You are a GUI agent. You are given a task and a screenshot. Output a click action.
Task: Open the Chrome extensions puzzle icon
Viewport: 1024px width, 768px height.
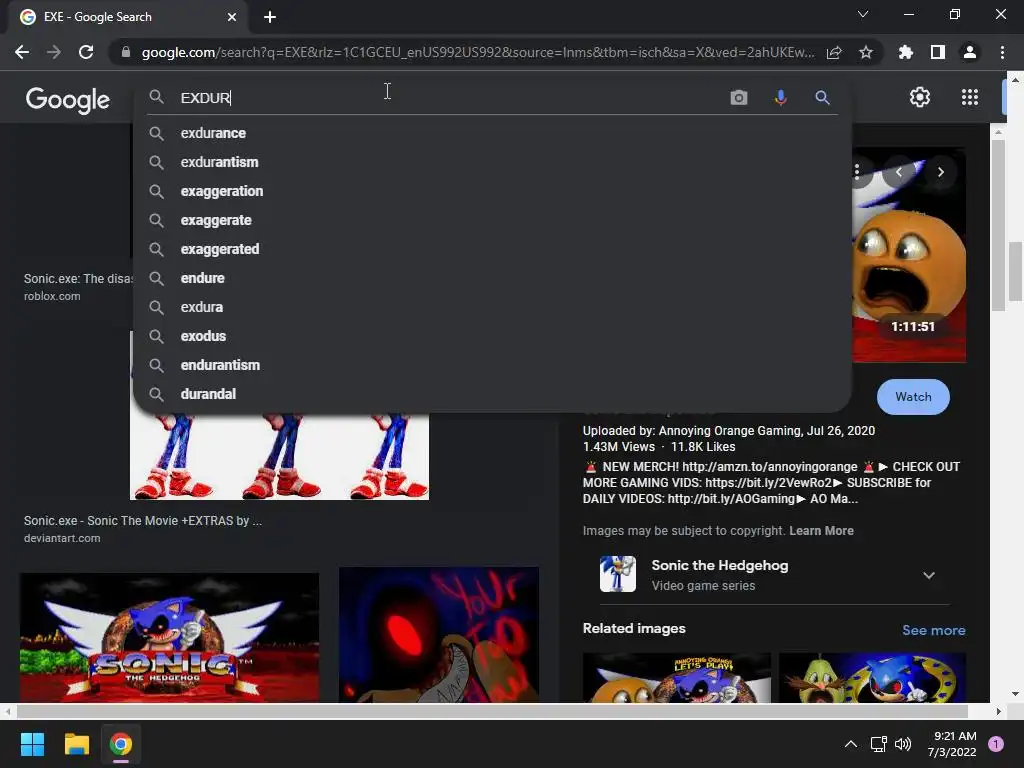tap(906, 52)
